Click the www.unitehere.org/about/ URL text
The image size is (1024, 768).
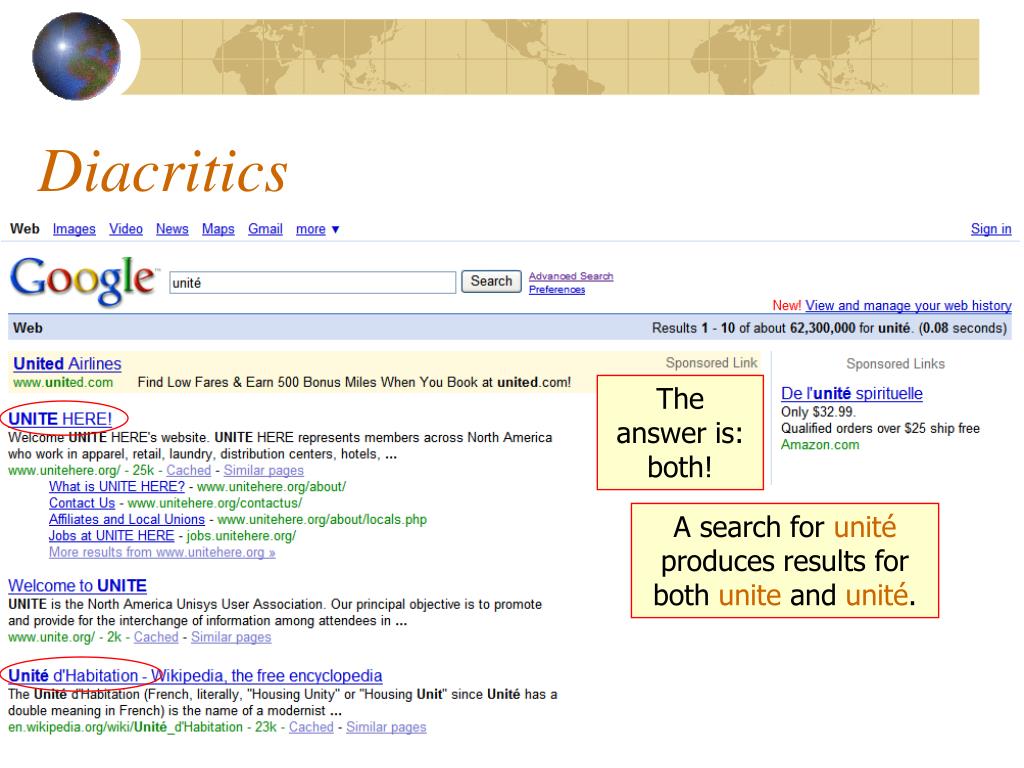pyautogui.click(x=271, y=487)
